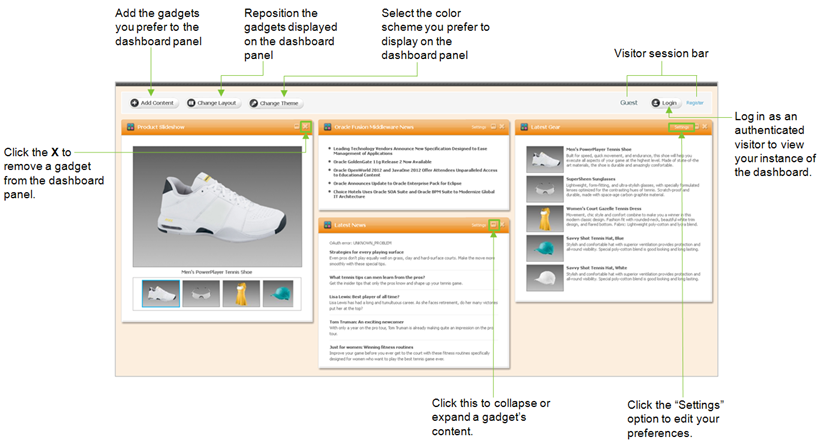819x444 pixels.
Task: Close the Latest Gear gadget
Action: (x=705, y=126)
